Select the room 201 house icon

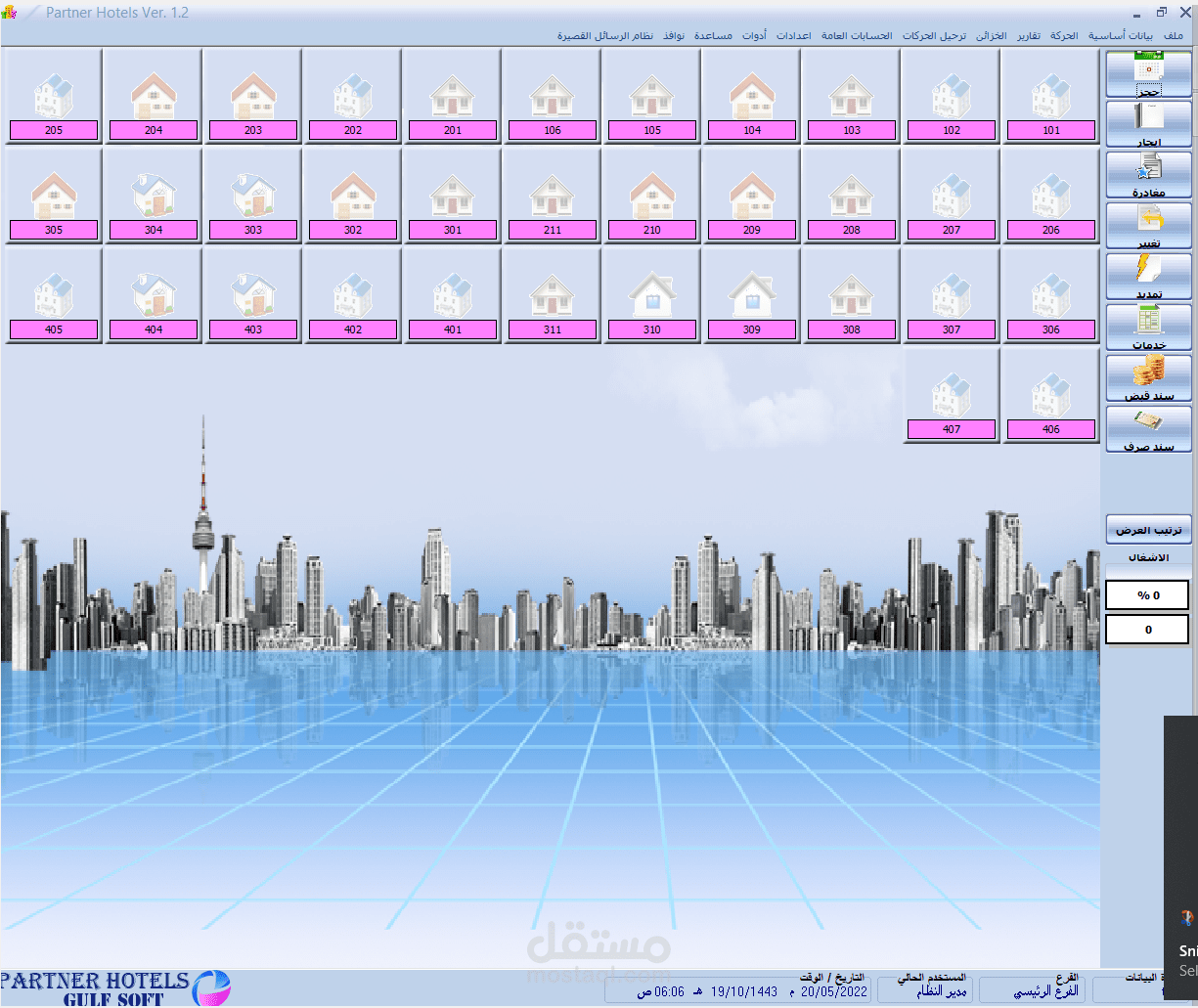click(x=453, y=96)
